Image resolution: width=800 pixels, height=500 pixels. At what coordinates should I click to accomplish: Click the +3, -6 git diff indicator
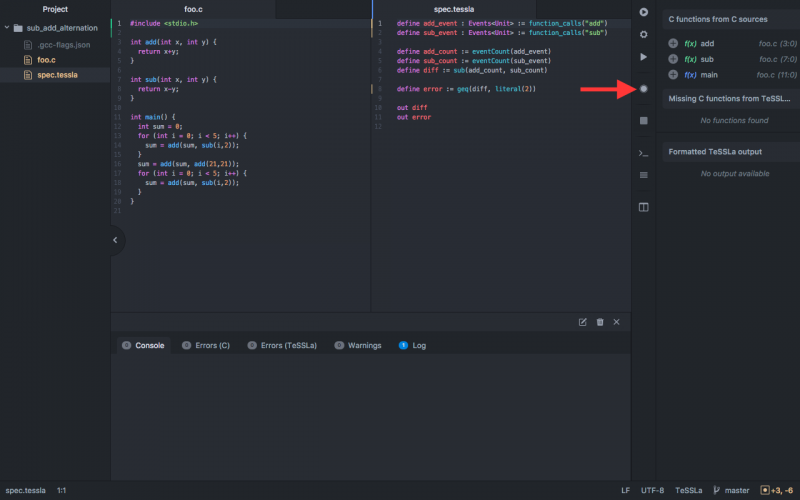pyautogui.click(x=777, y=490)
